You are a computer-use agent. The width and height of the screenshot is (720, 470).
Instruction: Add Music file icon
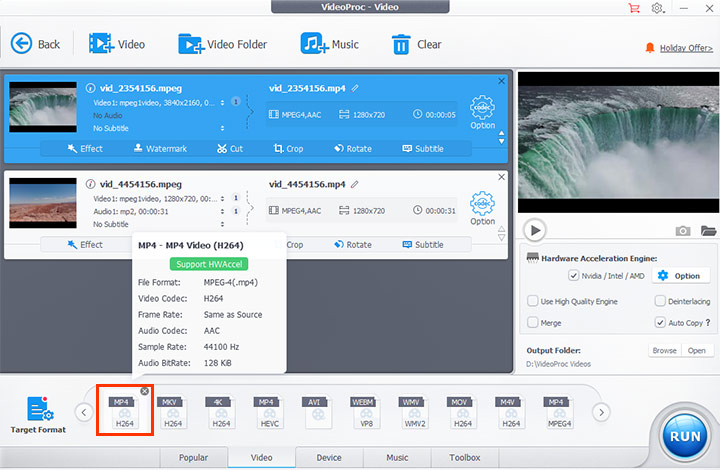coord(314,44)
